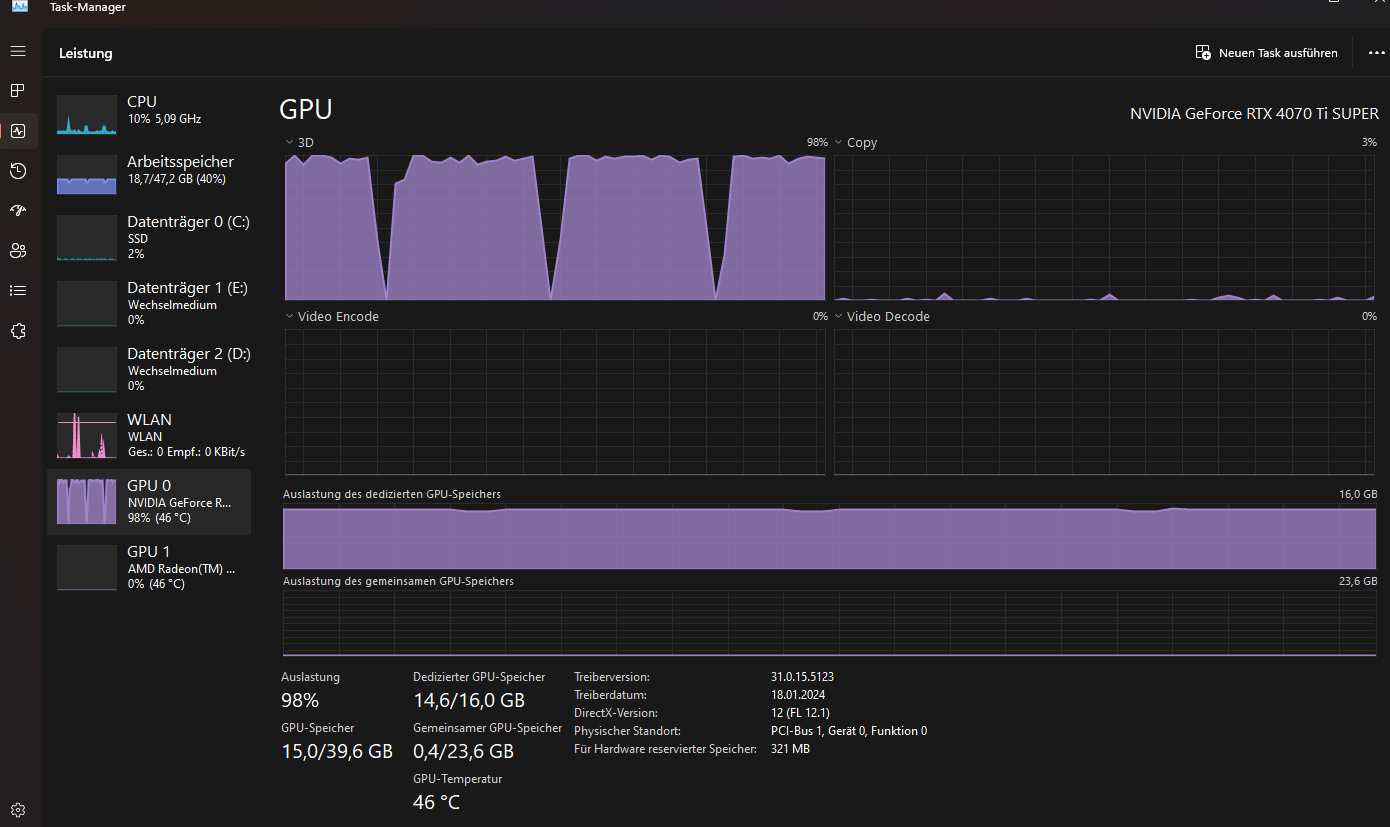
Task: Select the WLAN network entry
Action: [149, 435]
